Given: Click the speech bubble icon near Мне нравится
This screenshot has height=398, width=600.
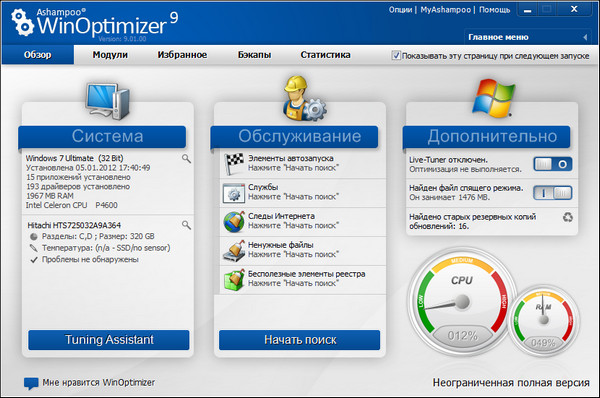Looking at the screenshot, I should [x=31, y=383].
